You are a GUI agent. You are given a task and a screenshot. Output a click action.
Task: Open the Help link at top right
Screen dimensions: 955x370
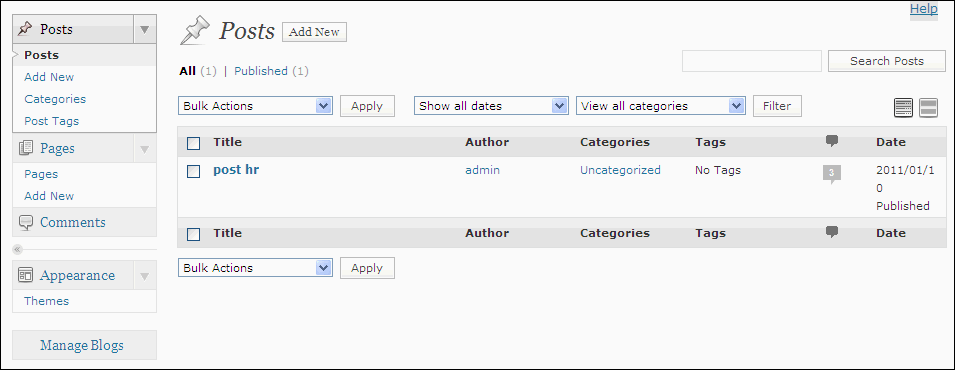click(x=923, y=9)
